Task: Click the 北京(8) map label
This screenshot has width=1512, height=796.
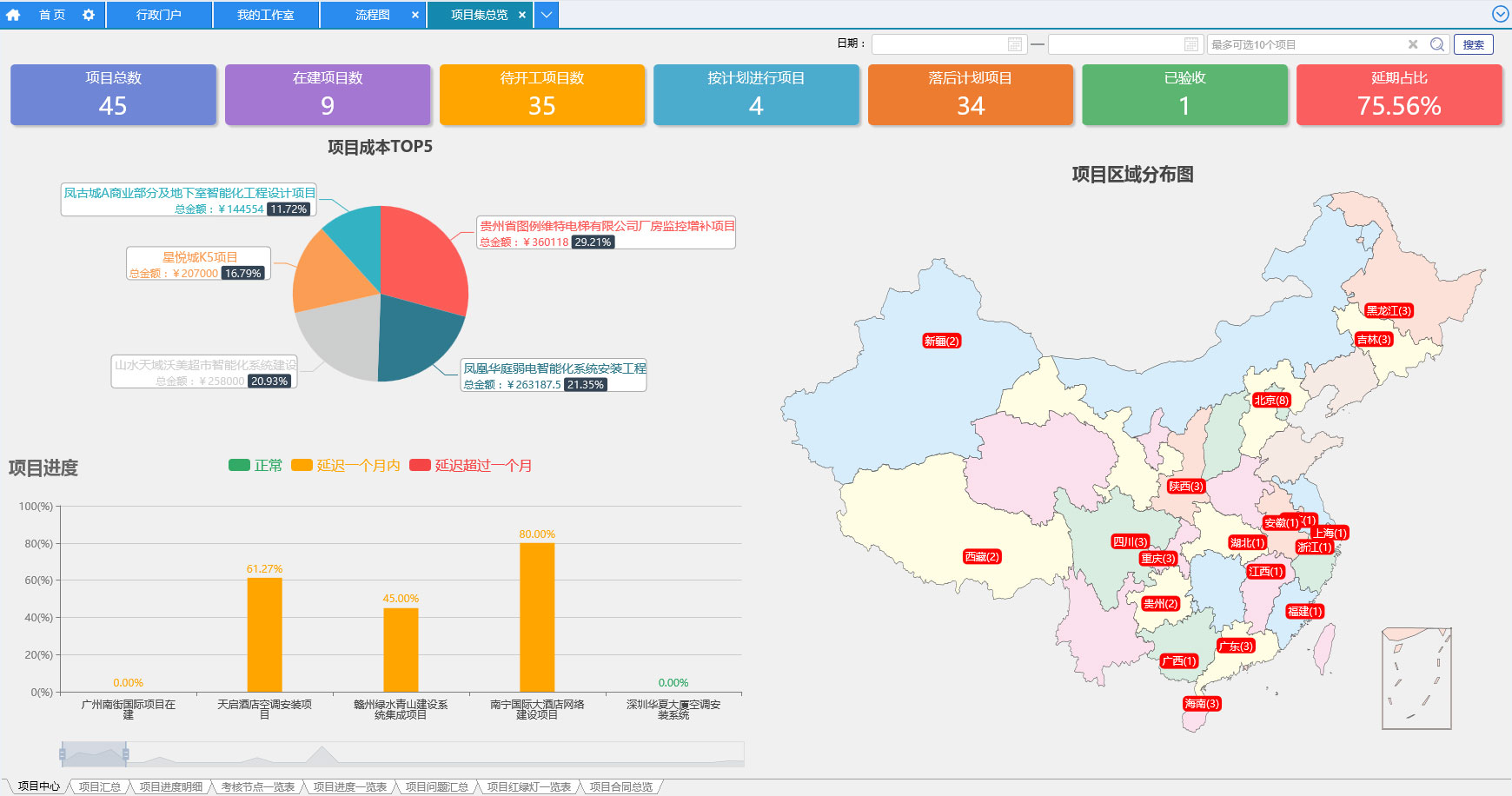Action: tap(1270, 401)
